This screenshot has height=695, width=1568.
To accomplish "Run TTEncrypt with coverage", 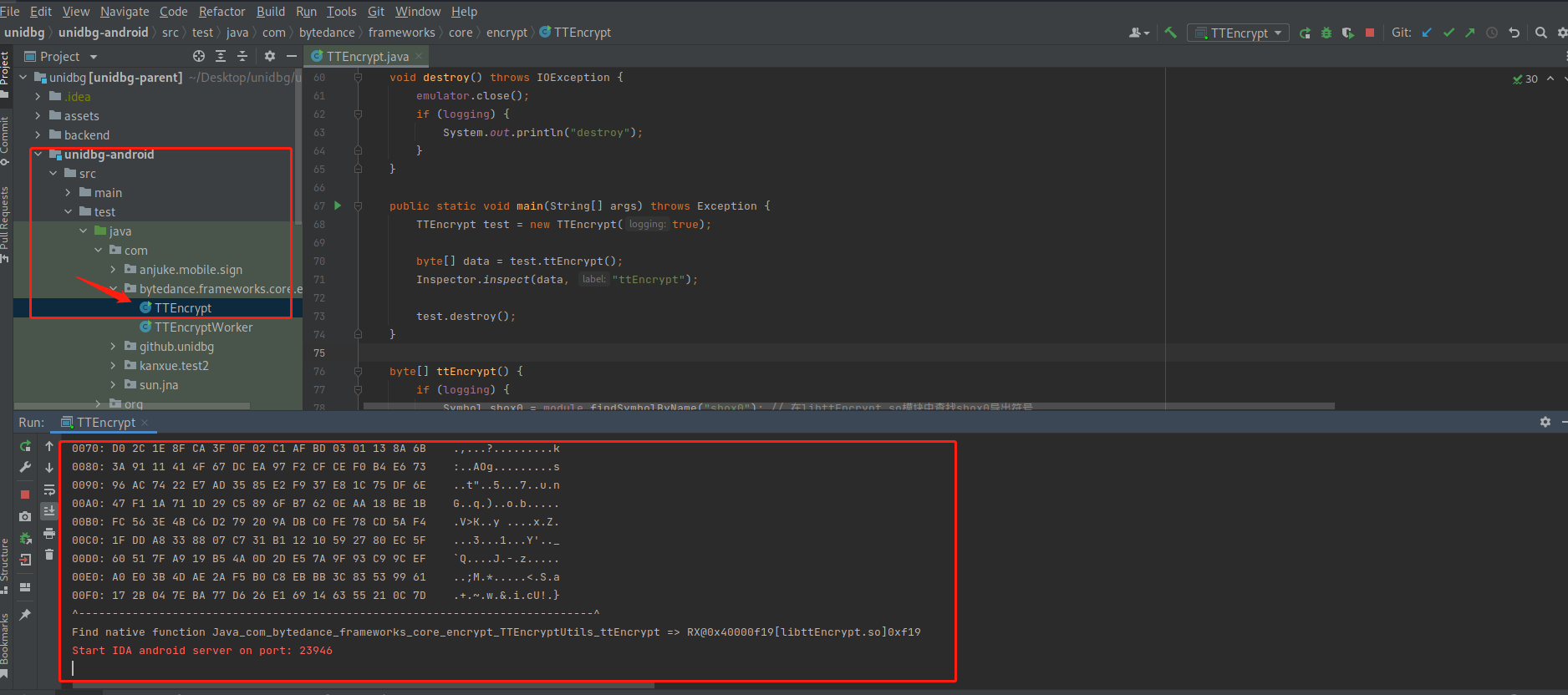I will (x=1348, y=33).
